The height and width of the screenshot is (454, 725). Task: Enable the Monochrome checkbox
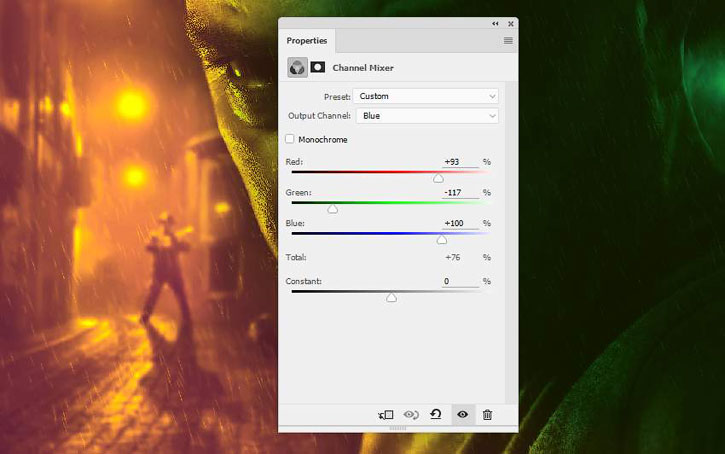[x=290, y=139]
